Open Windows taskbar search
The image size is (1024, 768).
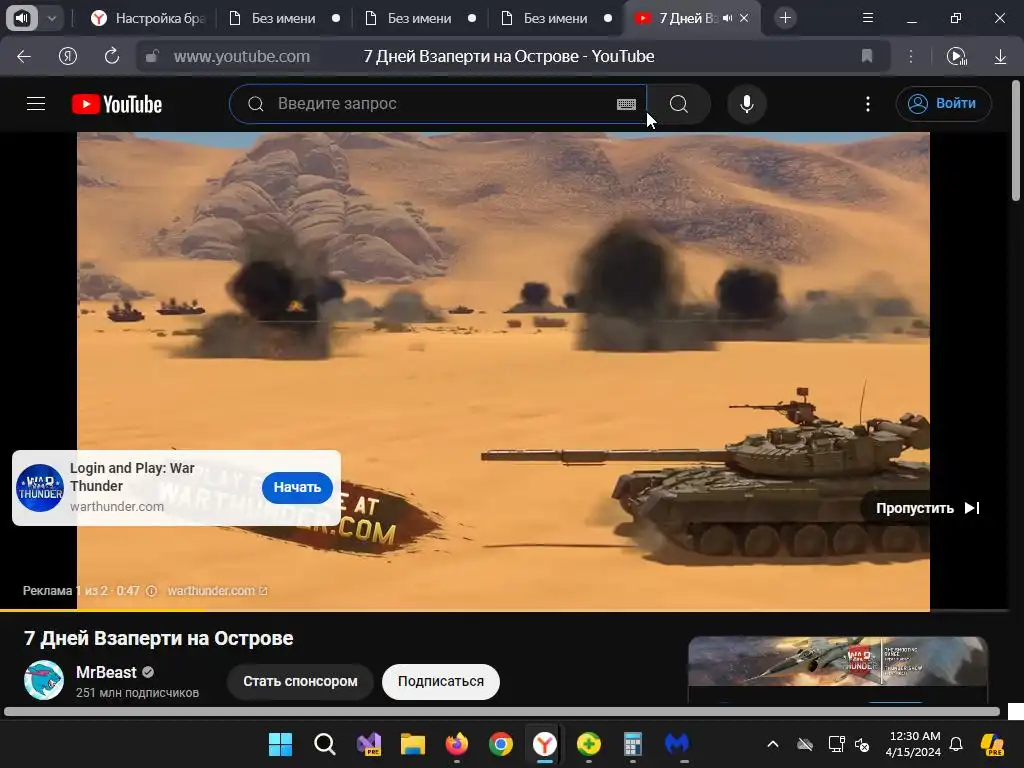pos(325,744)
